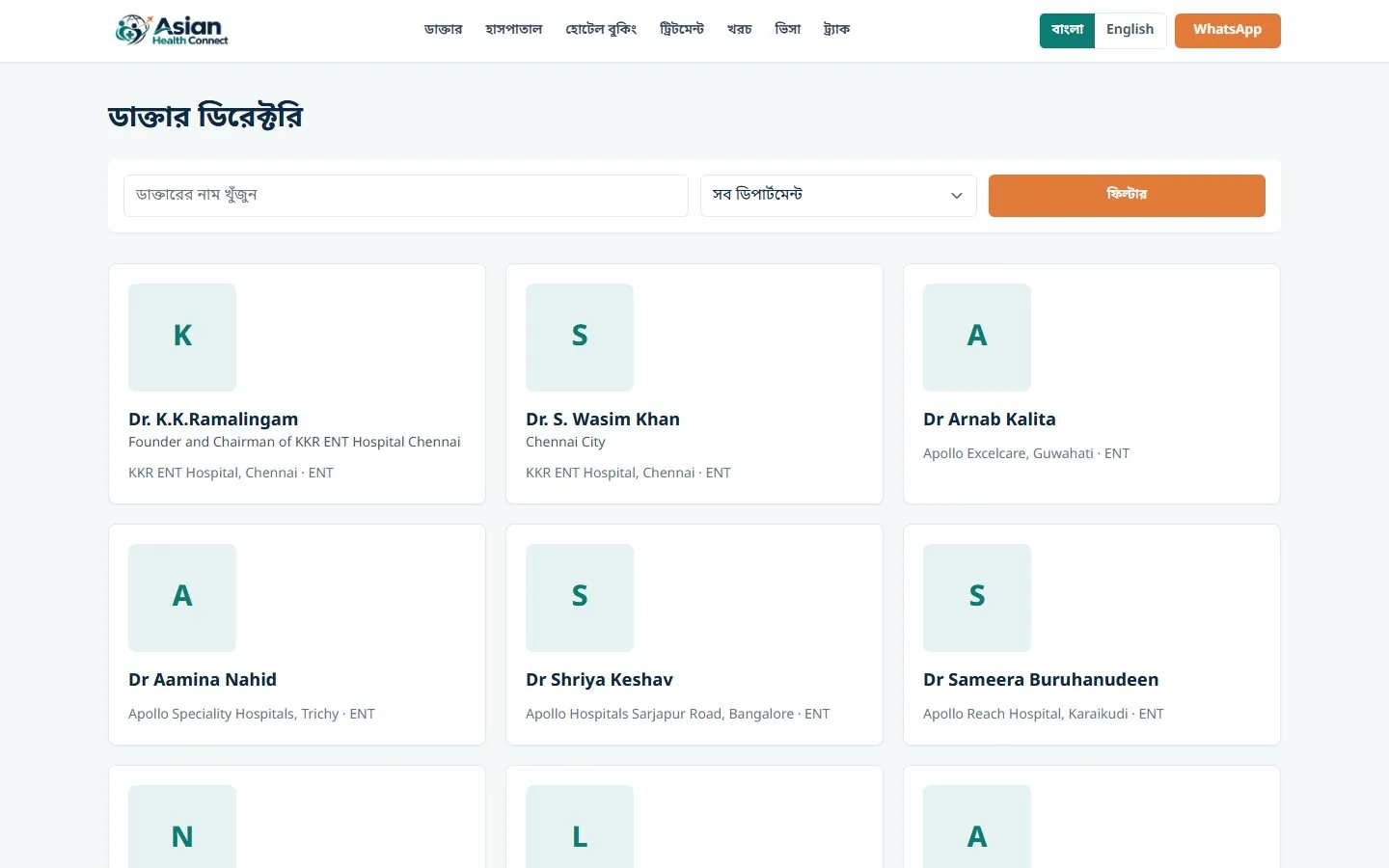Click "Apollo Speciality Hospitals, Trichy · ENT" text

point(252,714)
